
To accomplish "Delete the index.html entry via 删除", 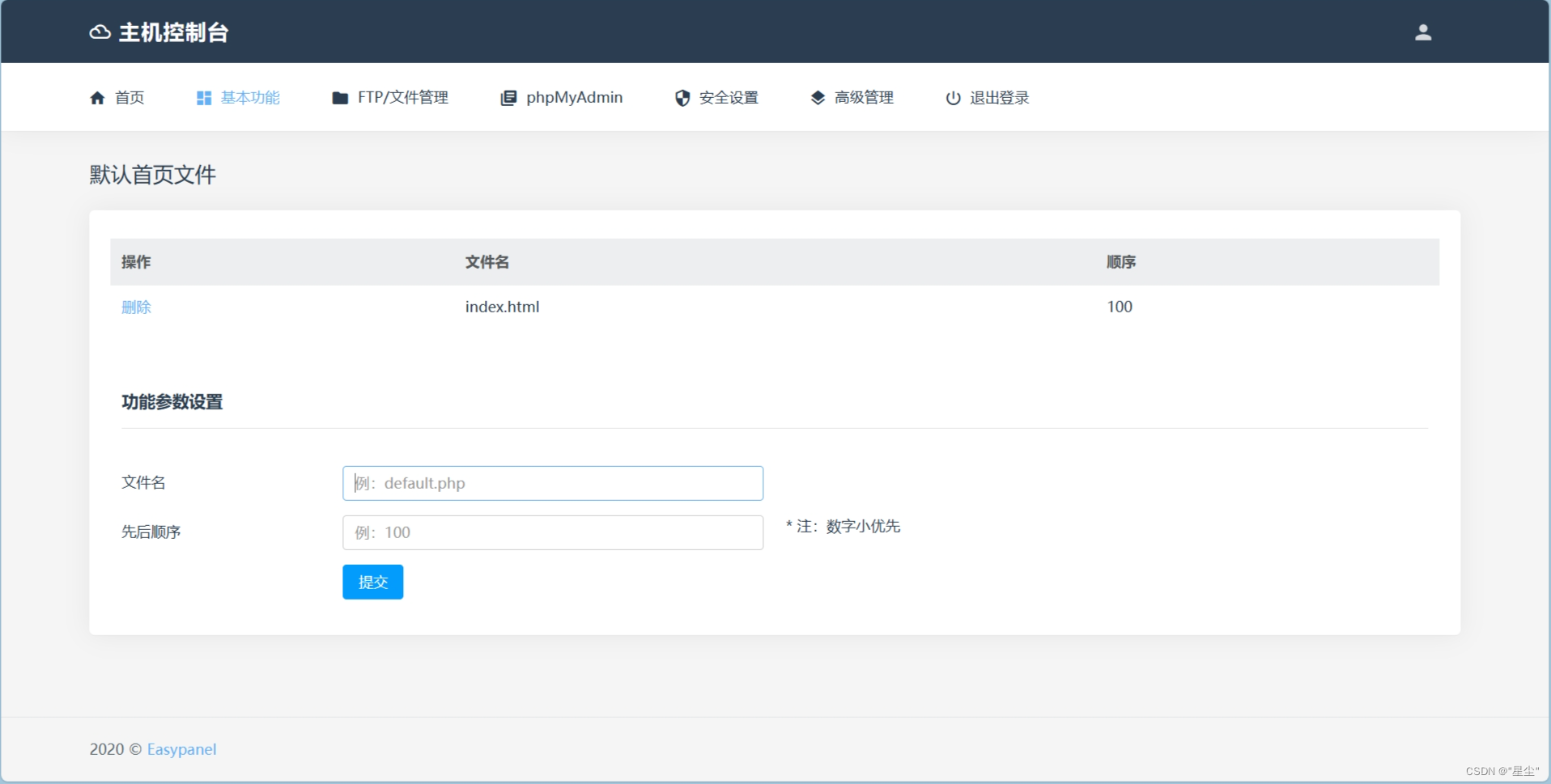I will tap(136, 307).
